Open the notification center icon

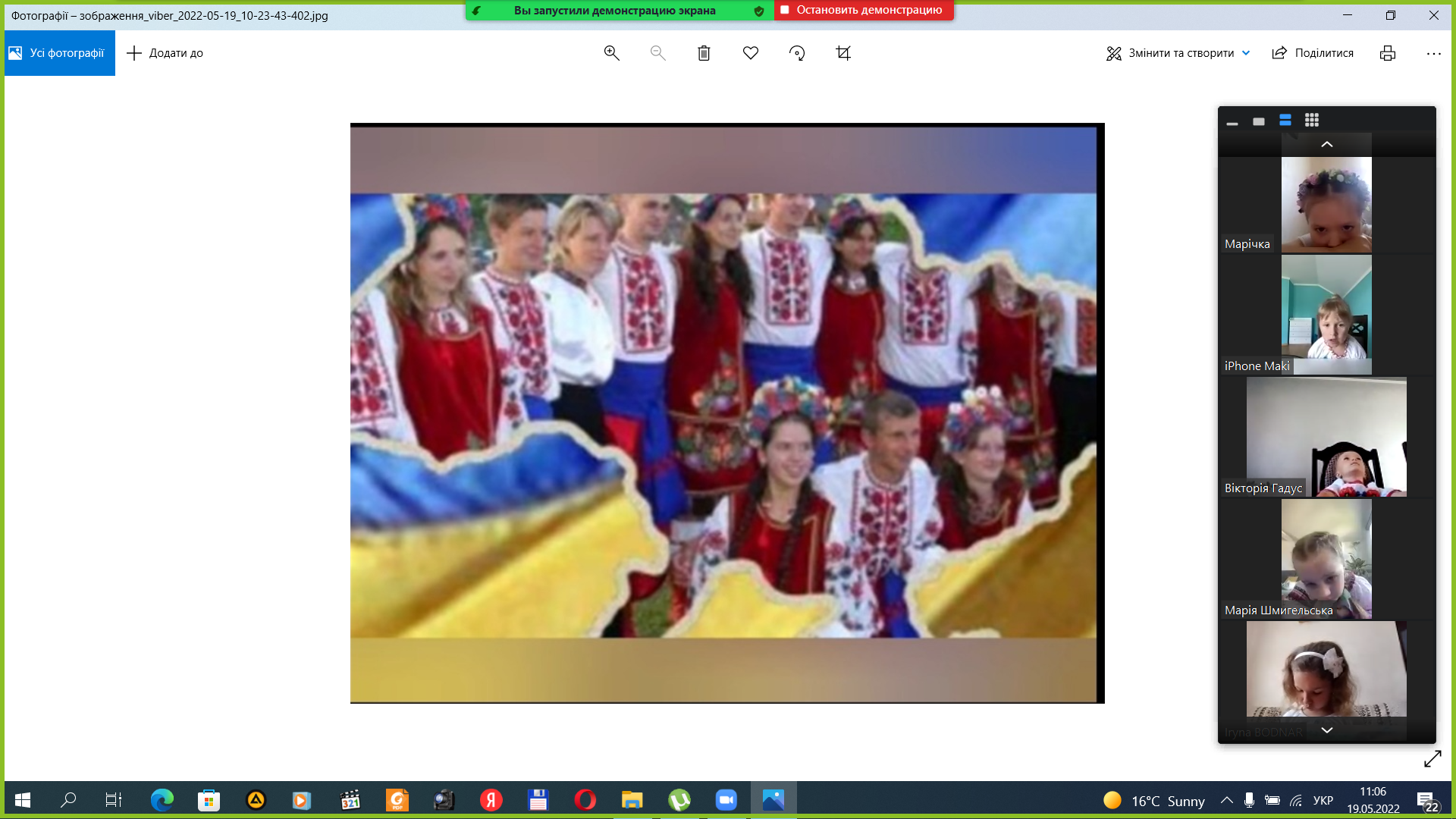(1426, 801)
